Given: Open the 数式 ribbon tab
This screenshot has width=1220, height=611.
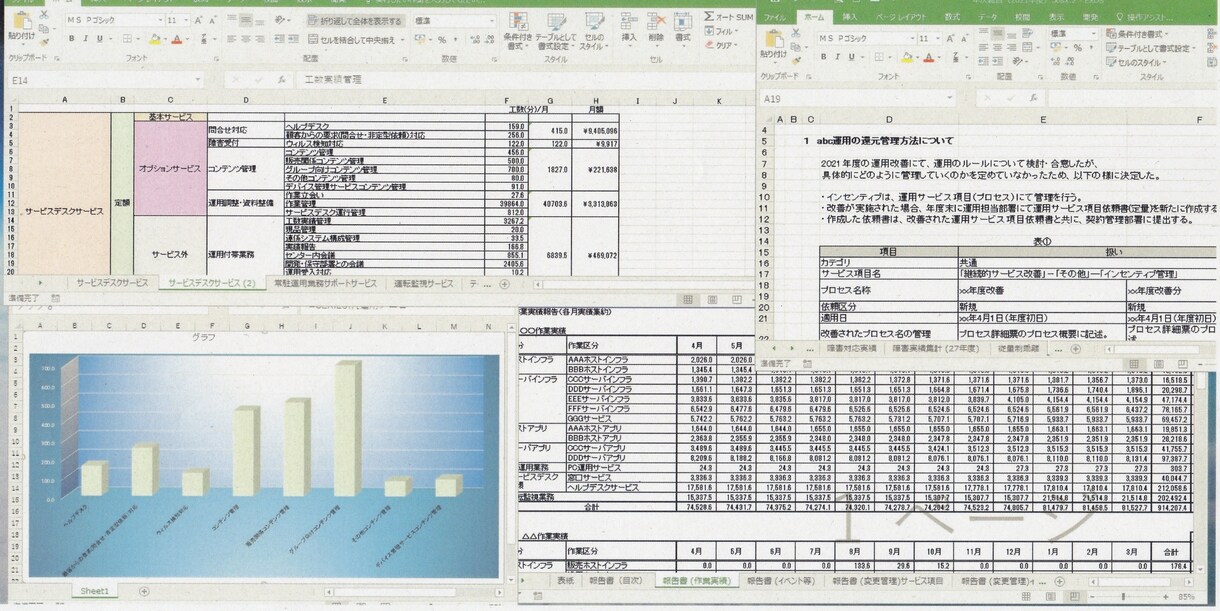Looking at the screenshot, I should [x=952, y=17].
